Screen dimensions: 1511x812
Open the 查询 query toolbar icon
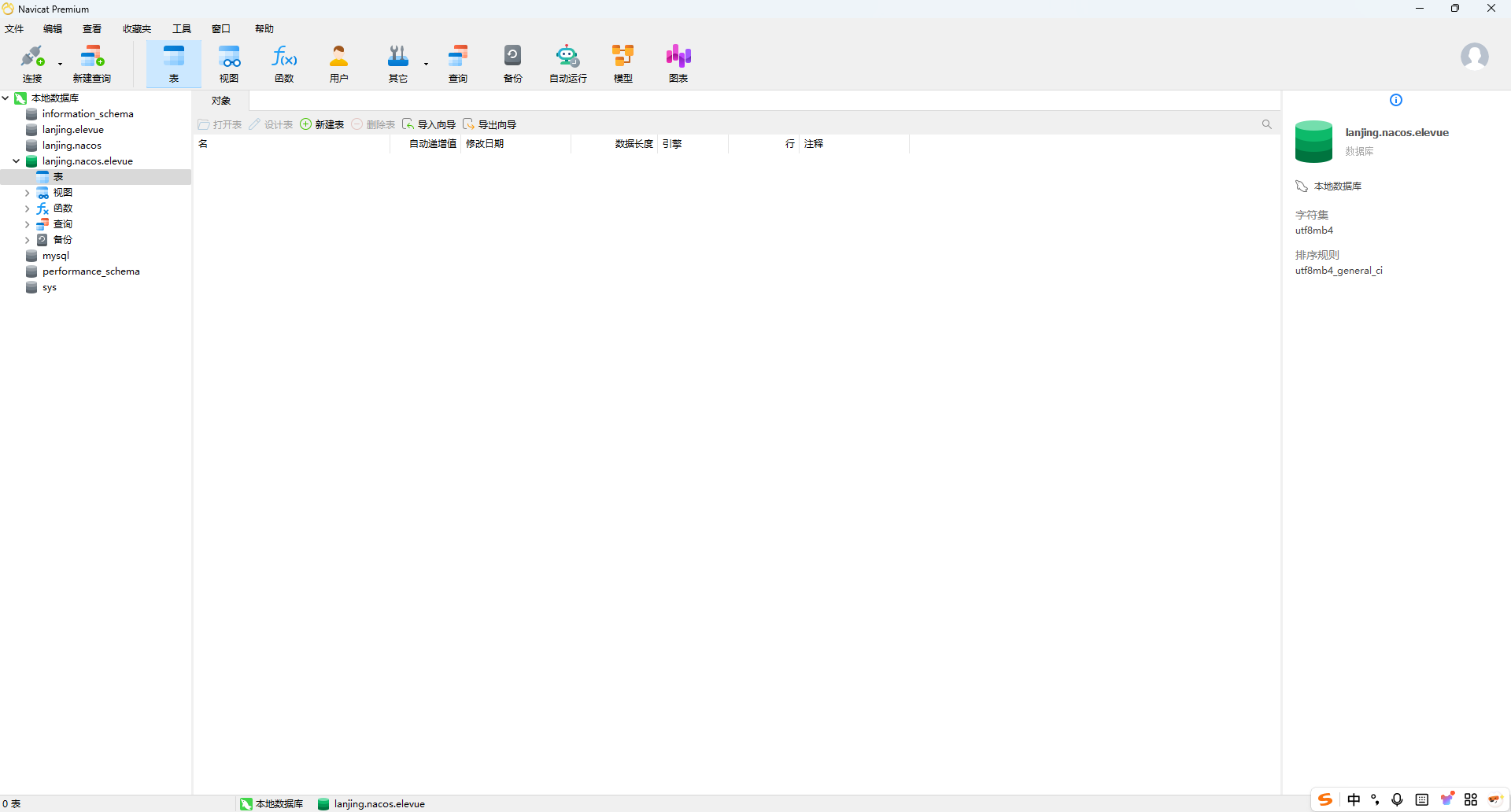coord(458,63)
